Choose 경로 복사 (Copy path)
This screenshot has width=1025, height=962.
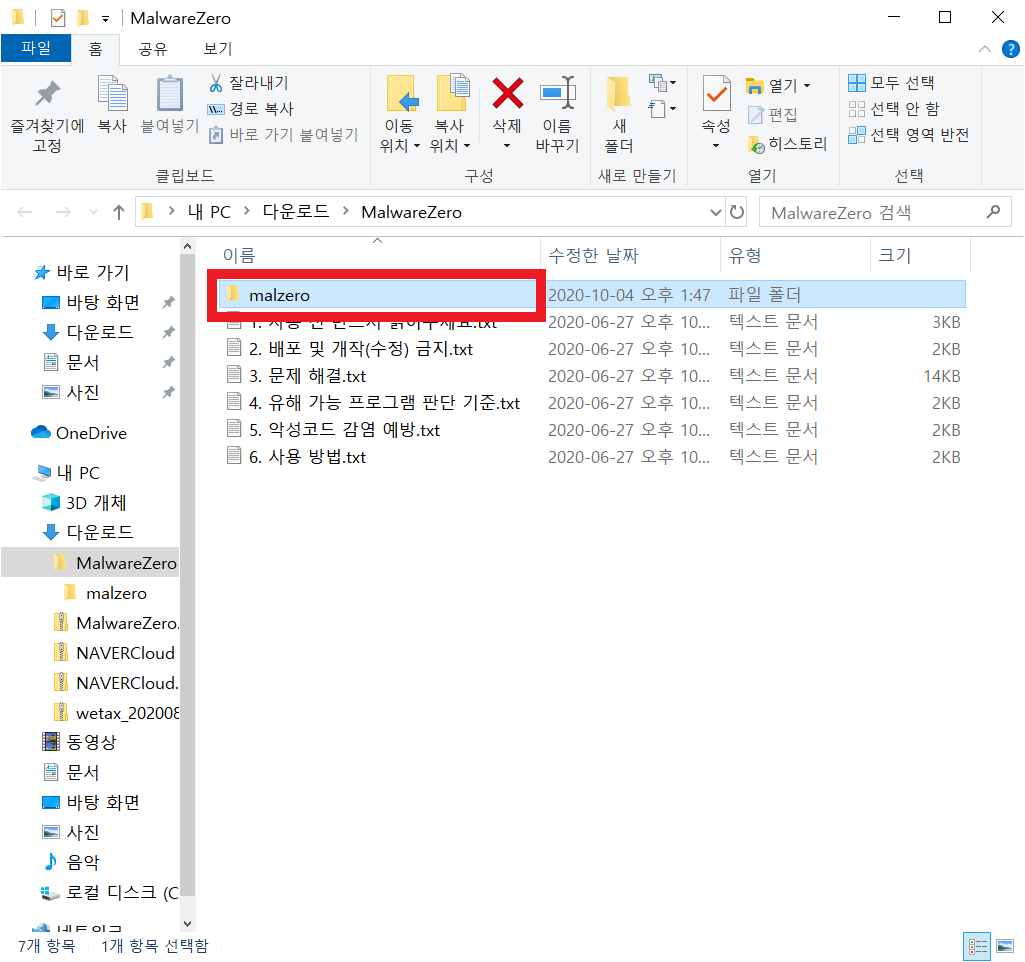tap(250, 108)
